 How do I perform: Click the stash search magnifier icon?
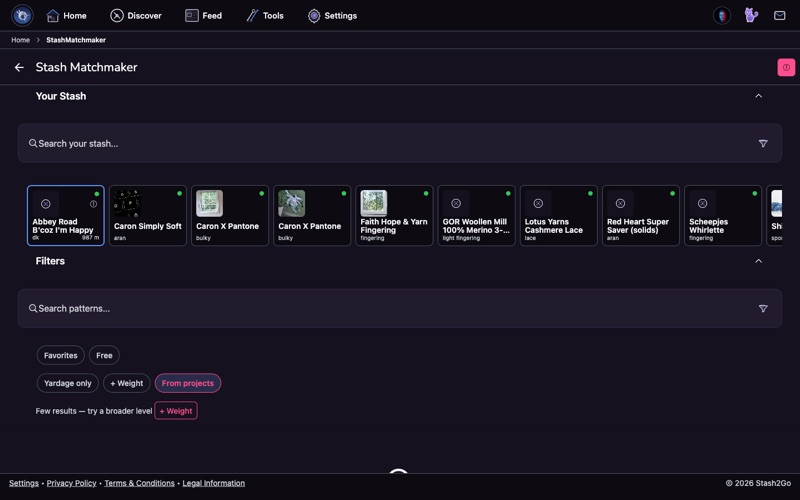tap(33, 143)
